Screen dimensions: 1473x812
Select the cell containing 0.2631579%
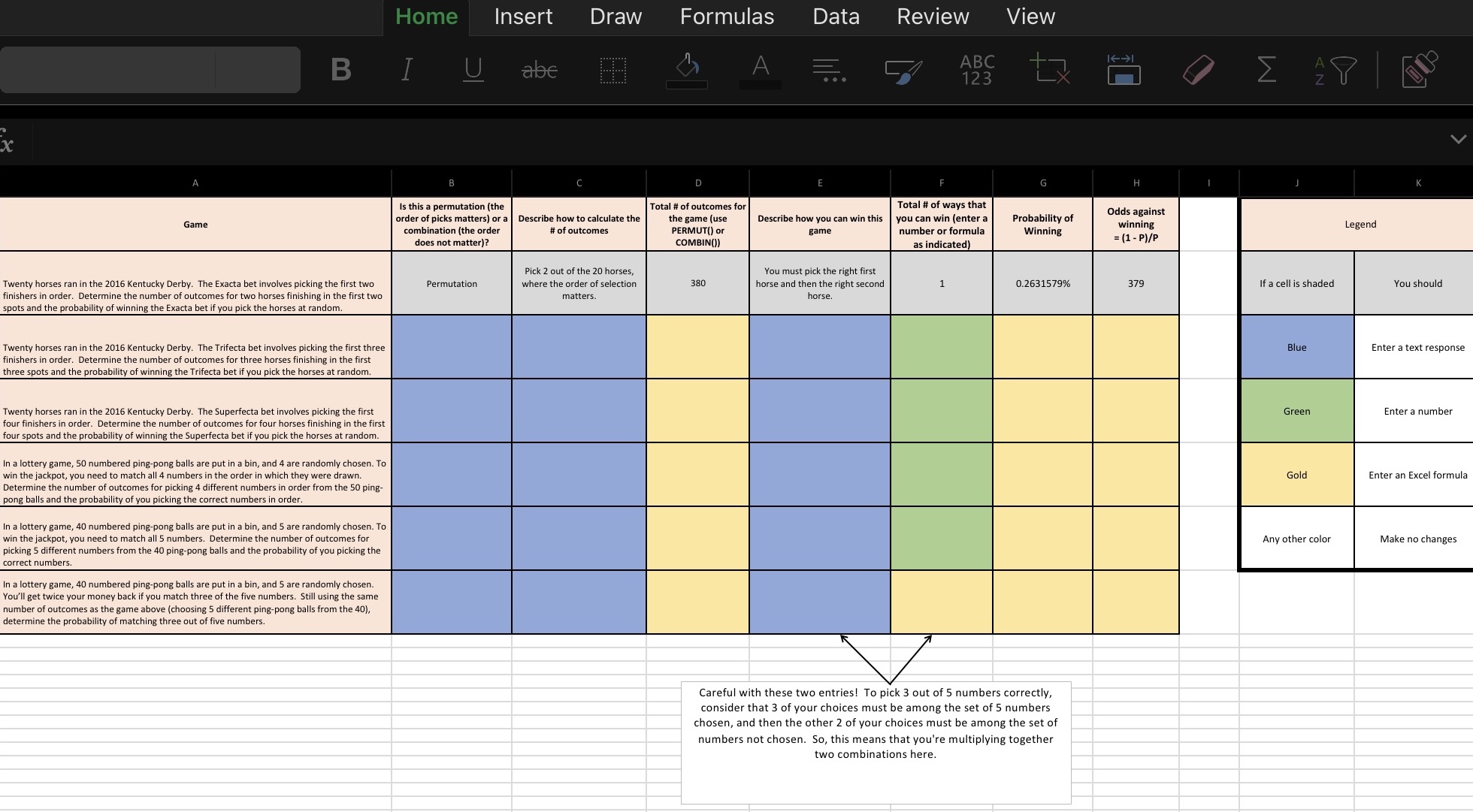(x=1042, y=283)
